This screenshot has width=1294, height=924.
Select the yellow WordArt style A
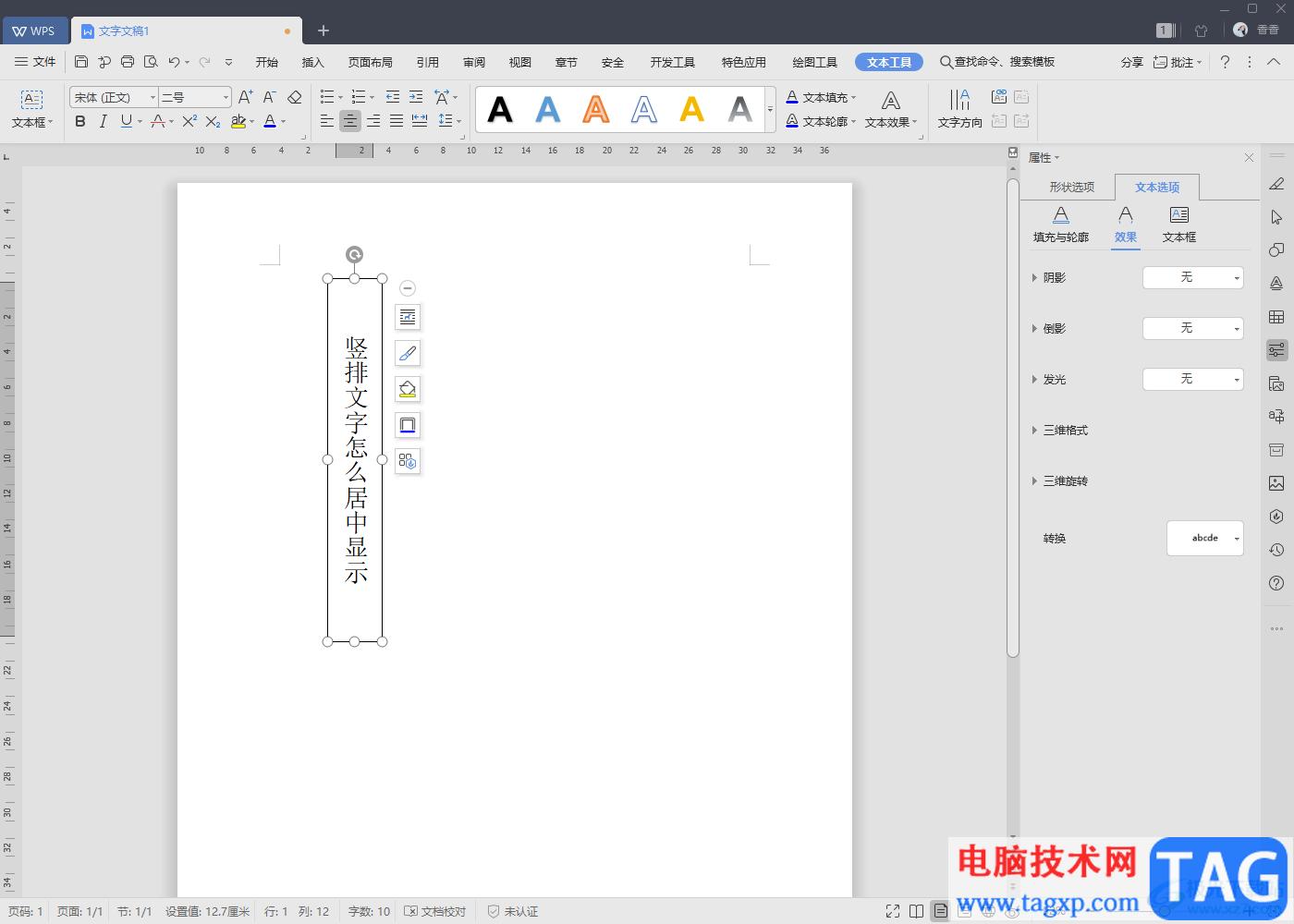(x=692, y=110)
